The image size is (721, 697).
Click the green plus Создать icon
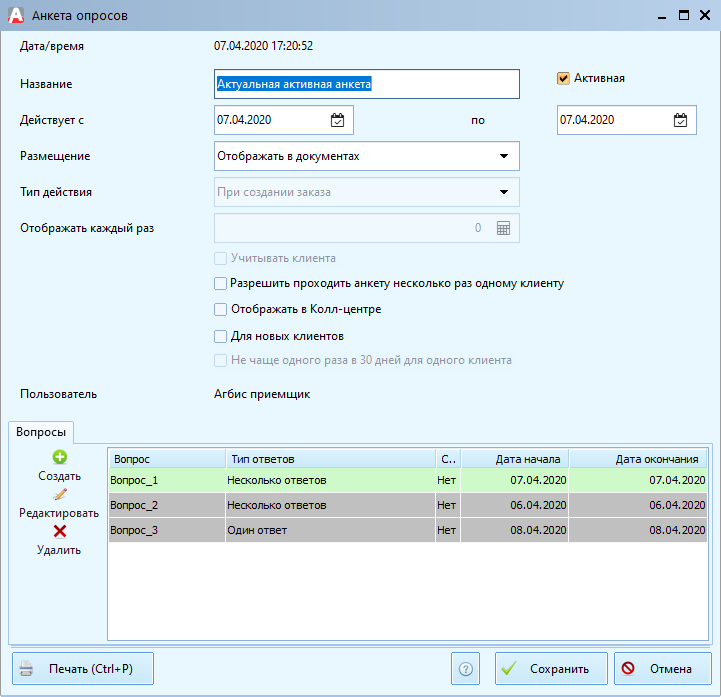click(x=60, y=457)
